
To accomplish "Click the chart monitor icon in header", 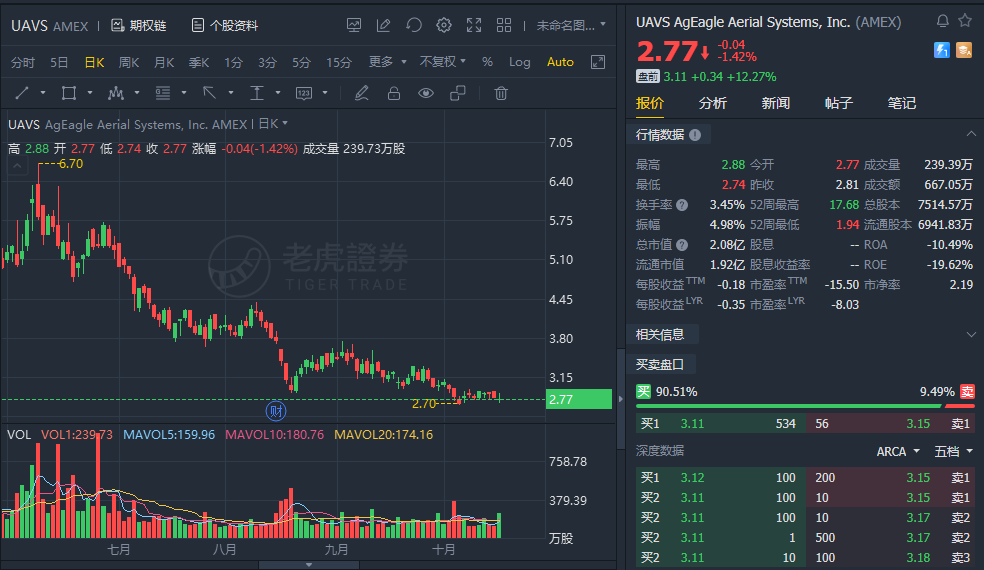I will click(354, 25).
